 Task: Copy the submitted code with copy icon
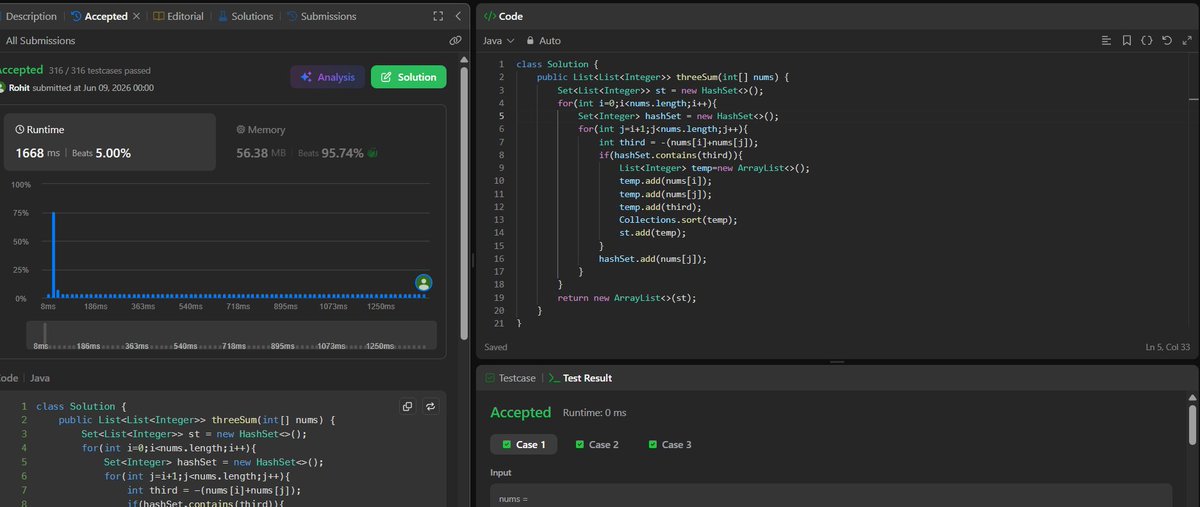[x=407, y=406]
